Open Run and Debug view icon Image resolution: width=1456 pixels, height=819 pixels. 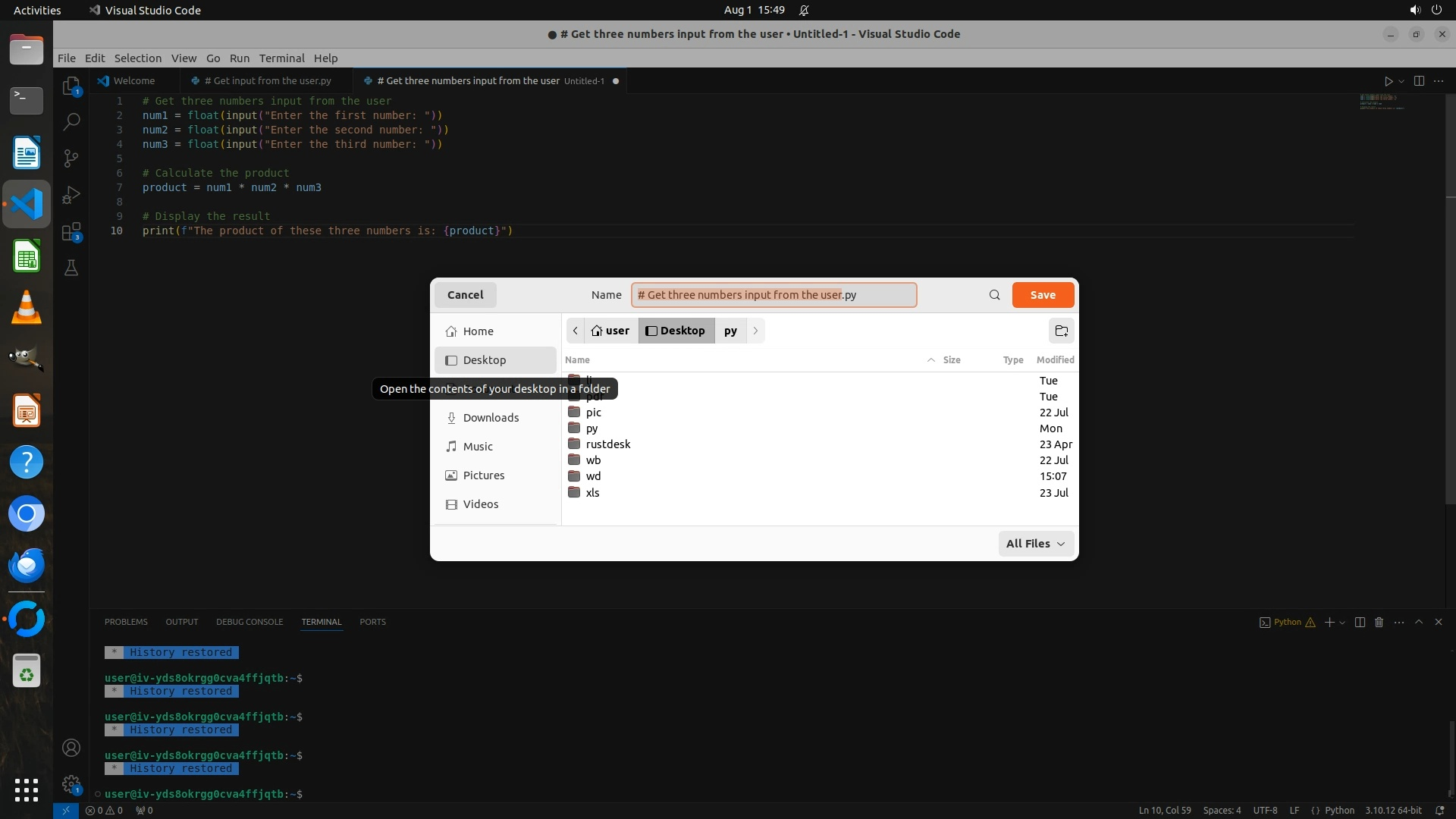71,195
